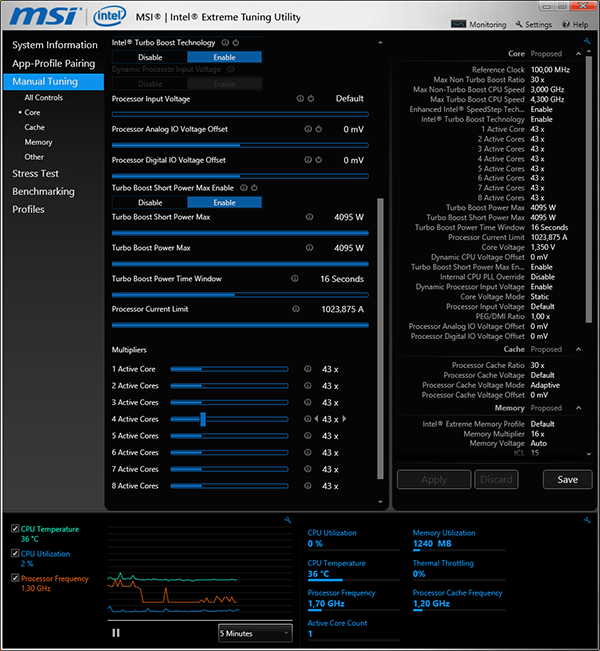Increase 4 Active Cores multiplier with right arrow

pyautogui.click(x=344, y=419)
